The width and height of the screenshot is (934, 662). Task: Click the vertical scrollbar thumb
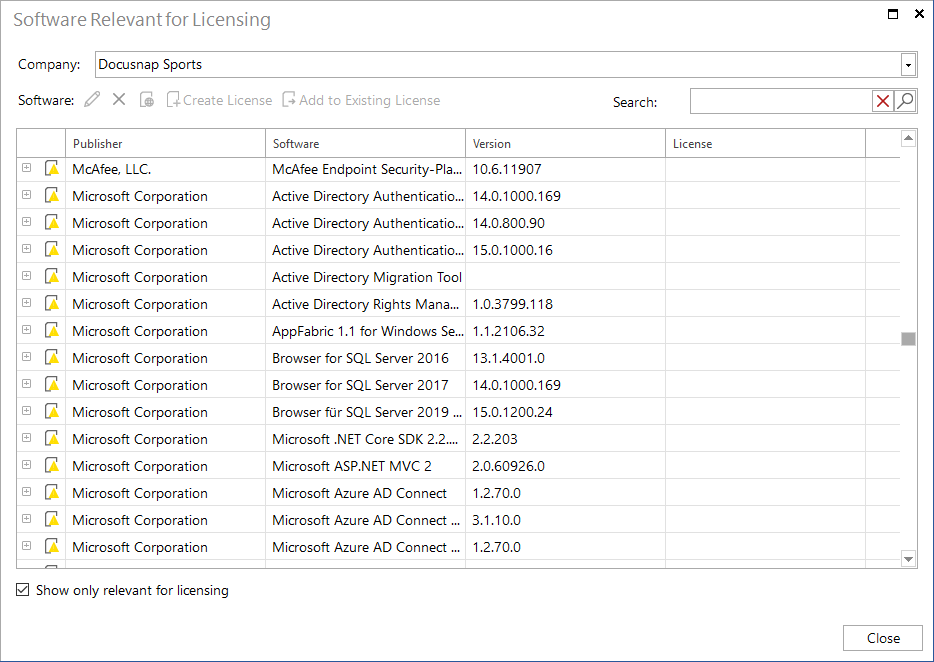(x=908, y=338)
